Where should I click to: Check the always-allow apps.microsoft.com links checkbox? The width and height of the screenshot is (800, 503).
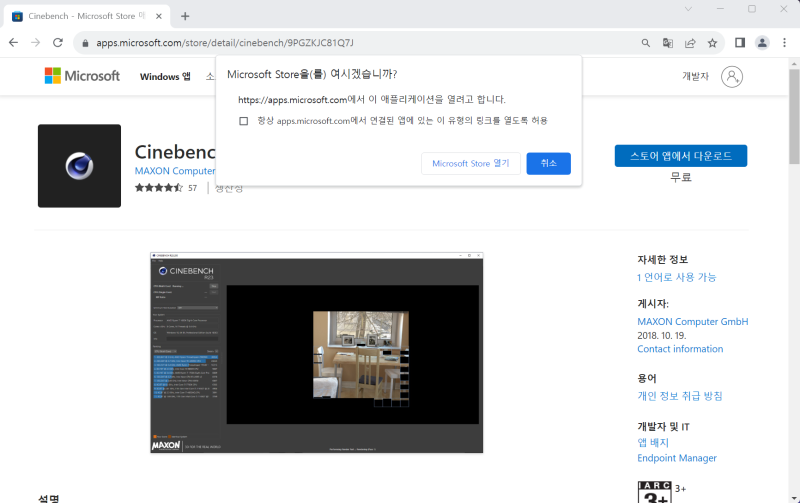coord(243,121)
